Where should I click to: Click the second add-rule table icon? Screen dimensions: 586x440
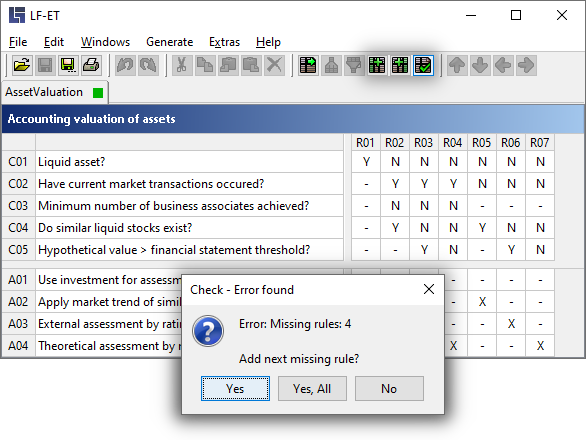(400, 65)
